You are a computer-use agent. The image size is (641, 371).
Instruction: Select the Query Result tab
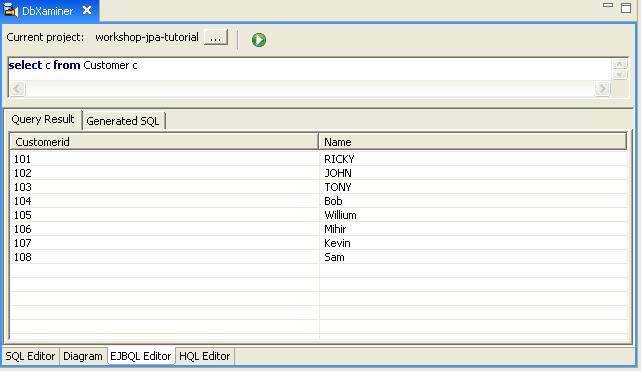[x=43, y=119]
